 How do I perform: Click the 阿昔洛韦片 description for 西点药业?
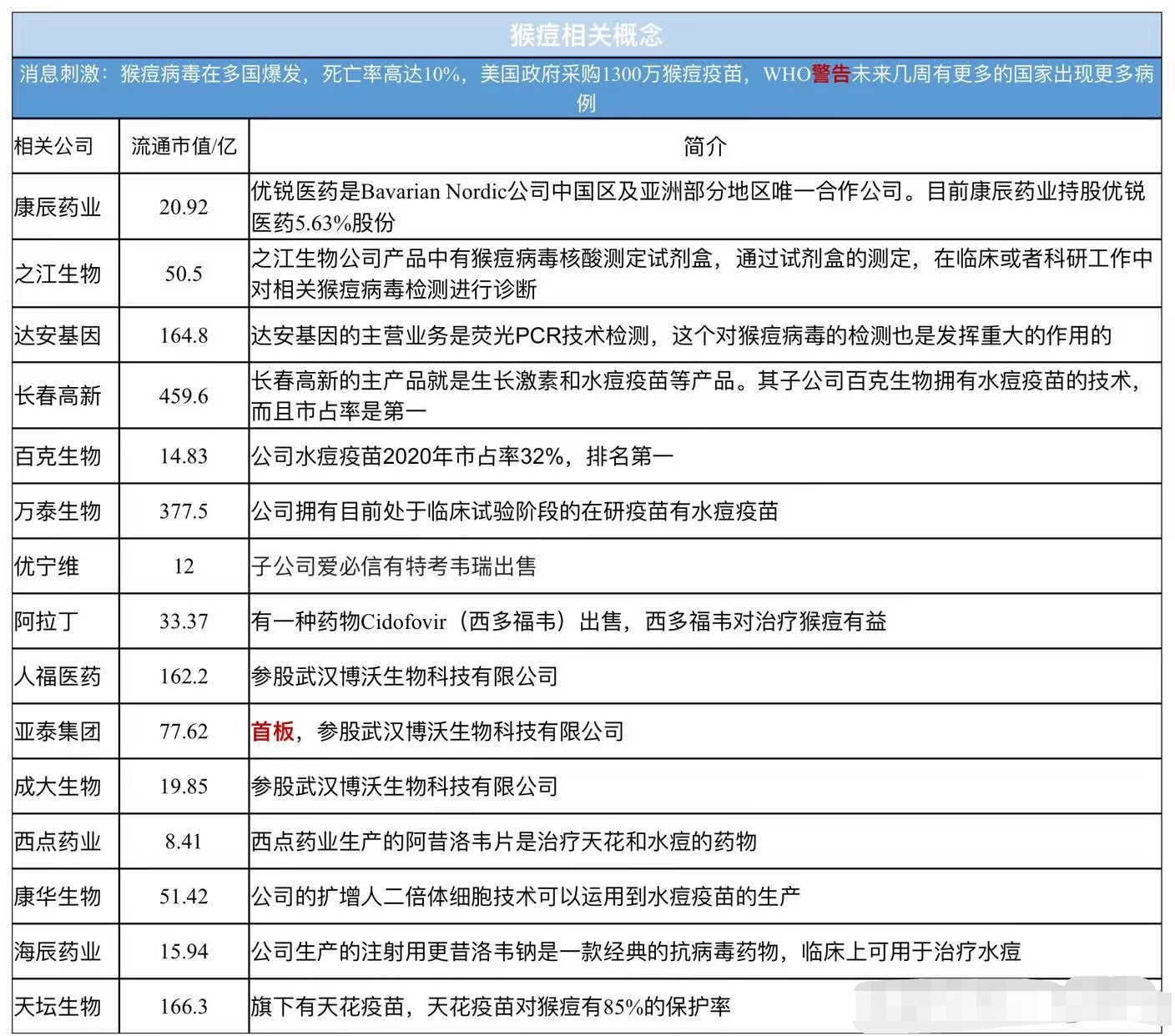click(504, 842)
